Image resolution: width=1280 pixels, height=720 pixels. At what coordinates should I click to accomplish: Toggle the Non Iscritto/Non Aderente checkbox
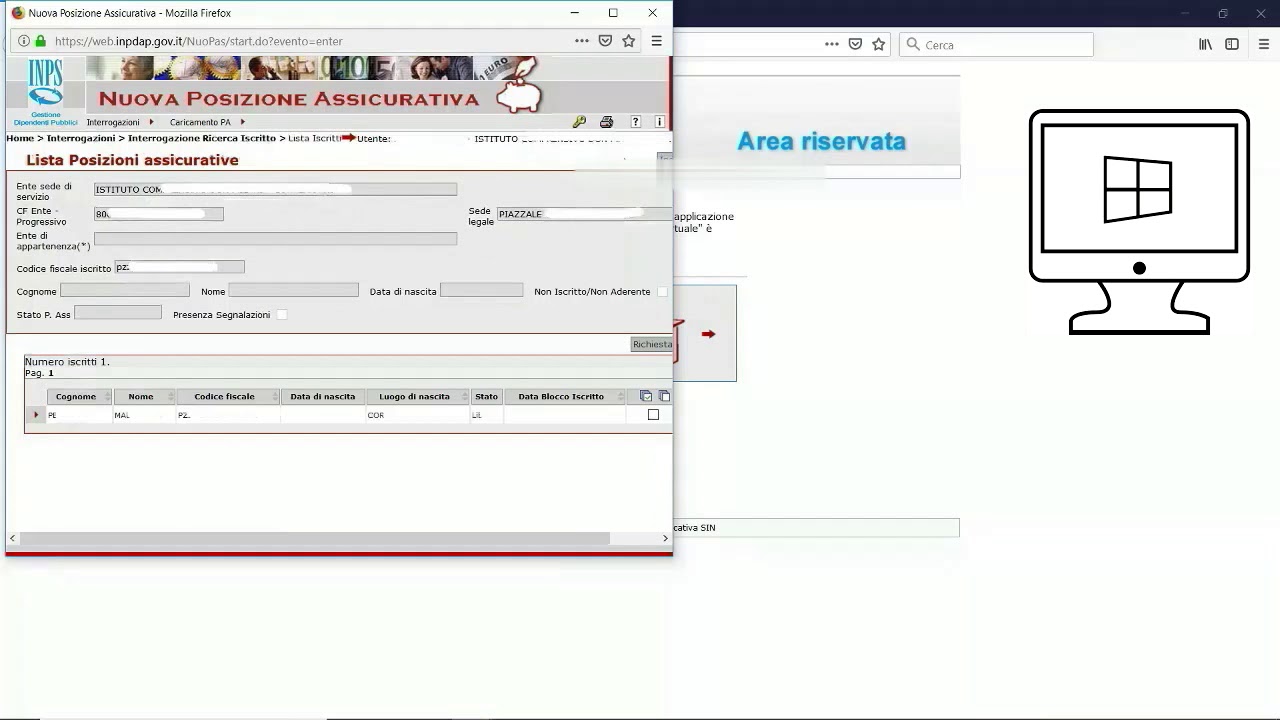662,292
